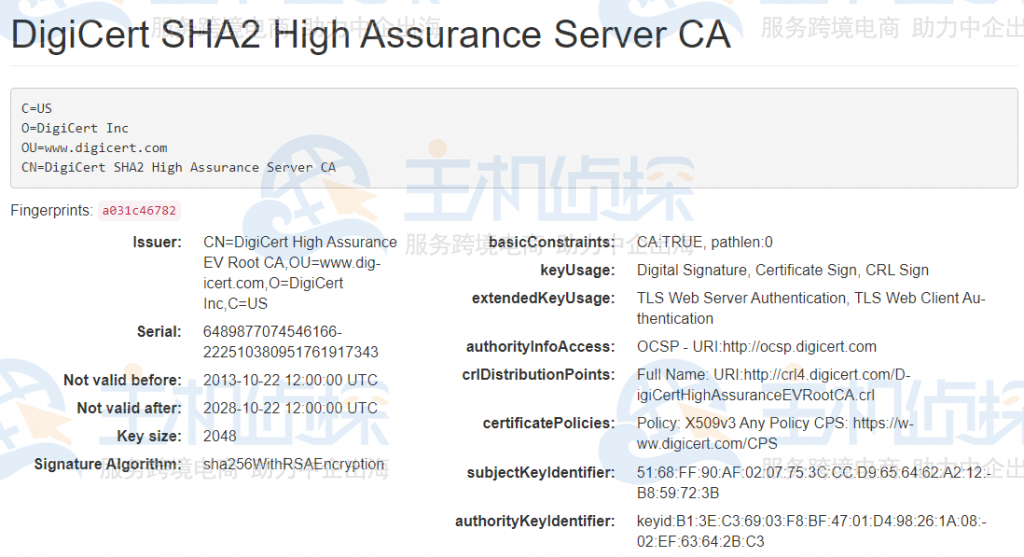Click the fingerprint badge a031c46782
The width and height of the screenshot is (1024, 557).
point(139,211)
